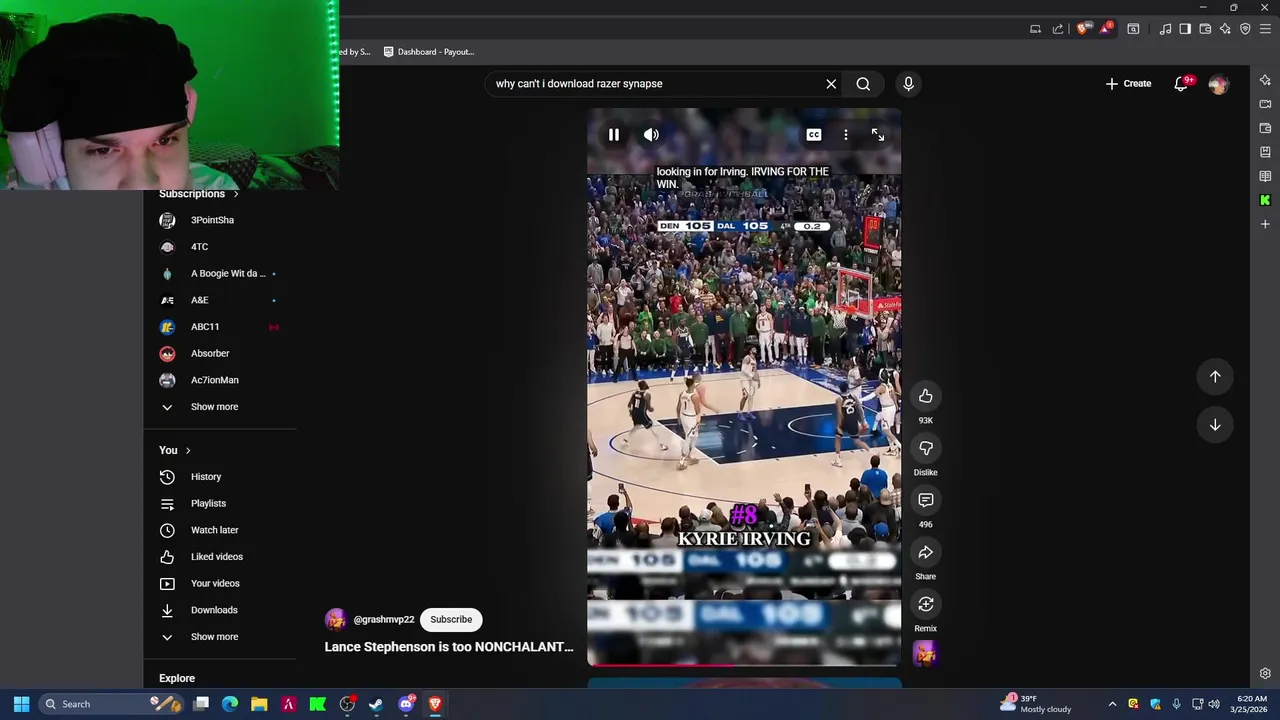Mute the Shorts video volume
The width and height of the screenshot is (1280, 720).
pos(651,135)
